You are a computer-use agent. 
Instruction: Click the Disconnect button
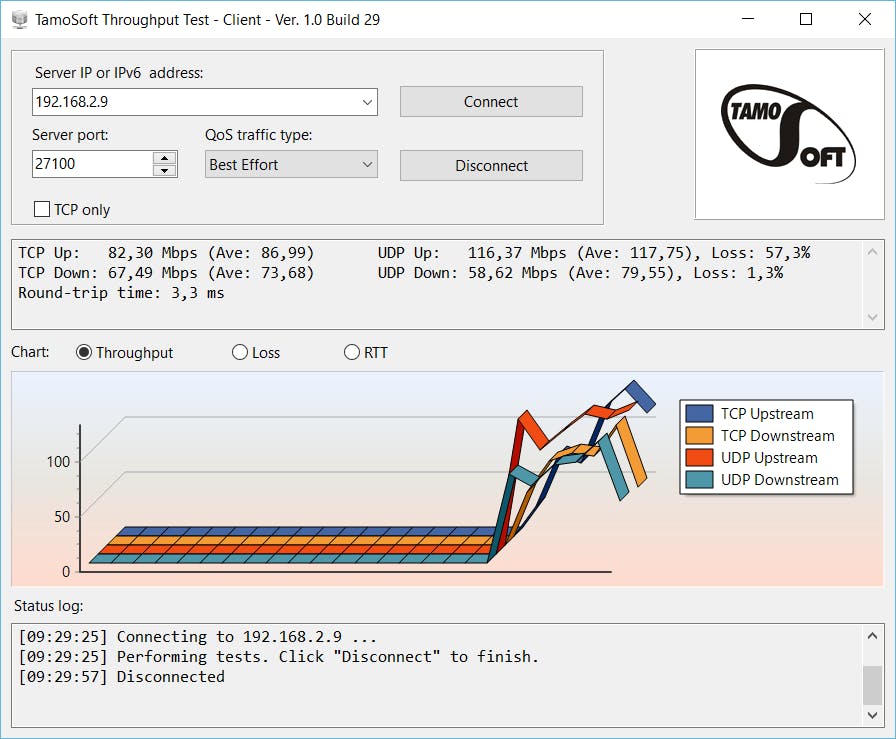(x=491, y=166)
